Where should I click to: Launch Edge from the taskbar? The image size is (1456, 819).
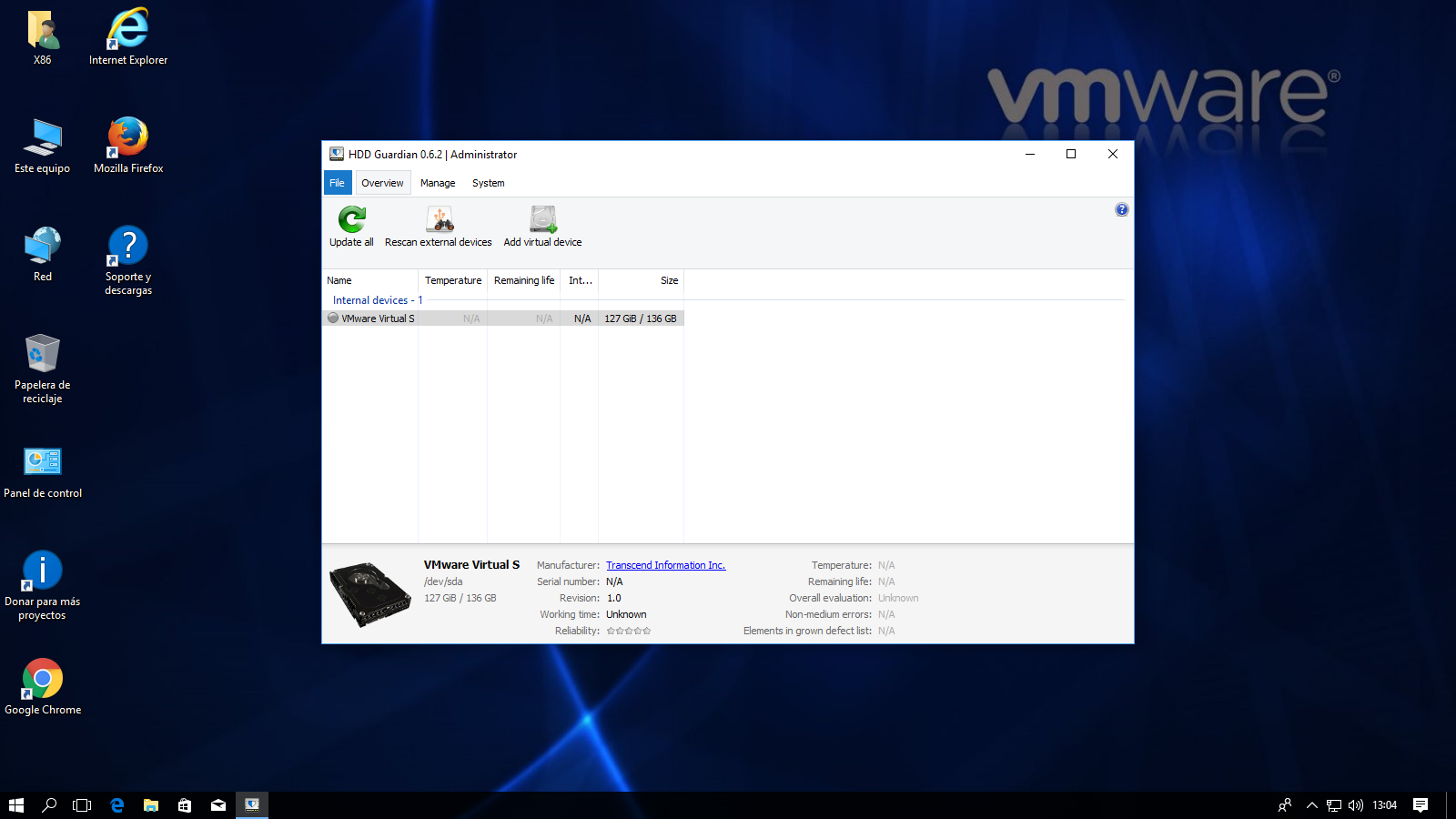click(x=116, y=804)
